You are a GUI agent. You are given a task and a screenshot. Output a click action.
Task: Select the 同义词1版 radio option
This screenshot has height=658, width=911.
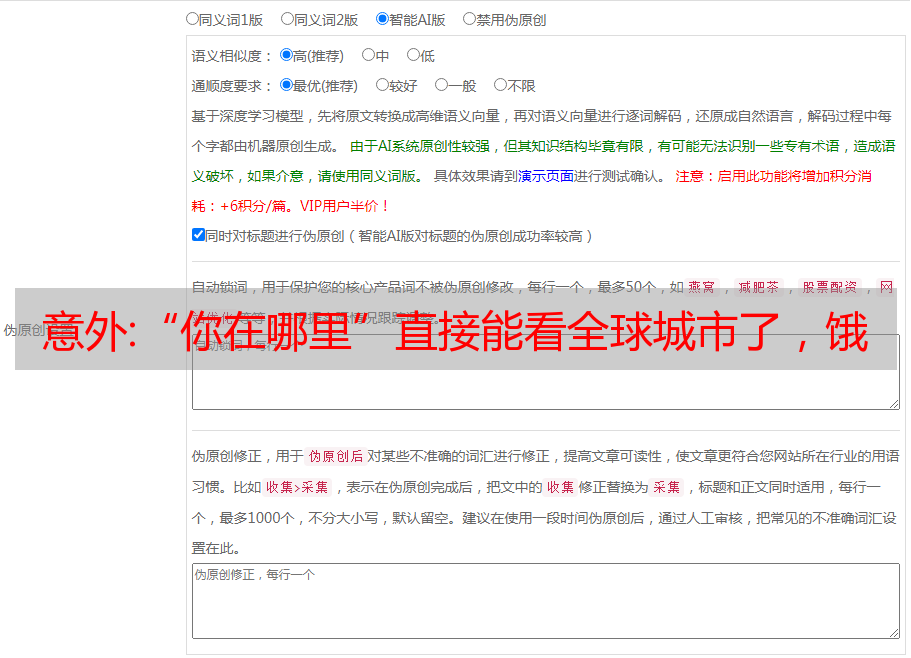pyautogui.click(x=192, y=18)
